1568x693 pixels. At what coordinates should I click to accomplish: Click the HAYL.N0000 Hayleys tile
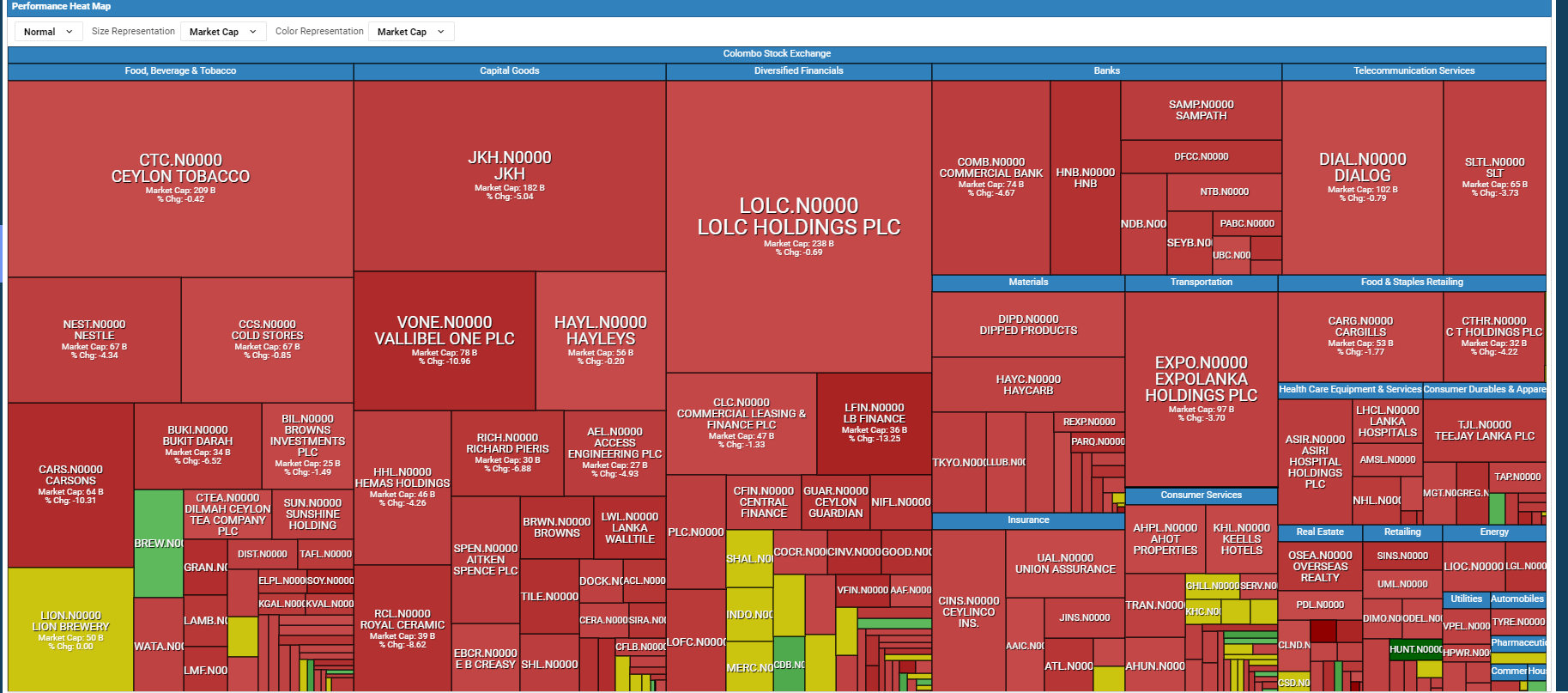pos(601,340)
